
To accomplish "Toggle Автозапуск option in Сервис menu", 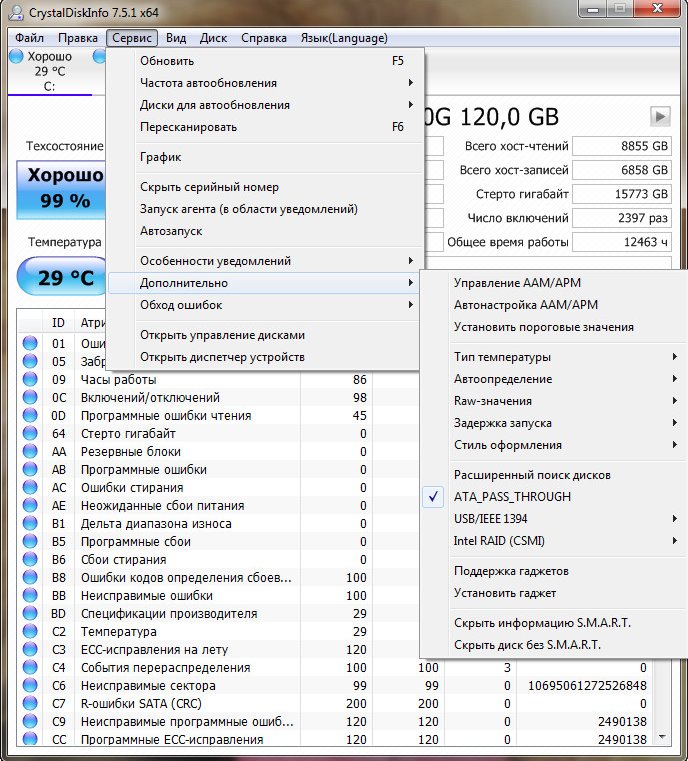I will 264,231.
